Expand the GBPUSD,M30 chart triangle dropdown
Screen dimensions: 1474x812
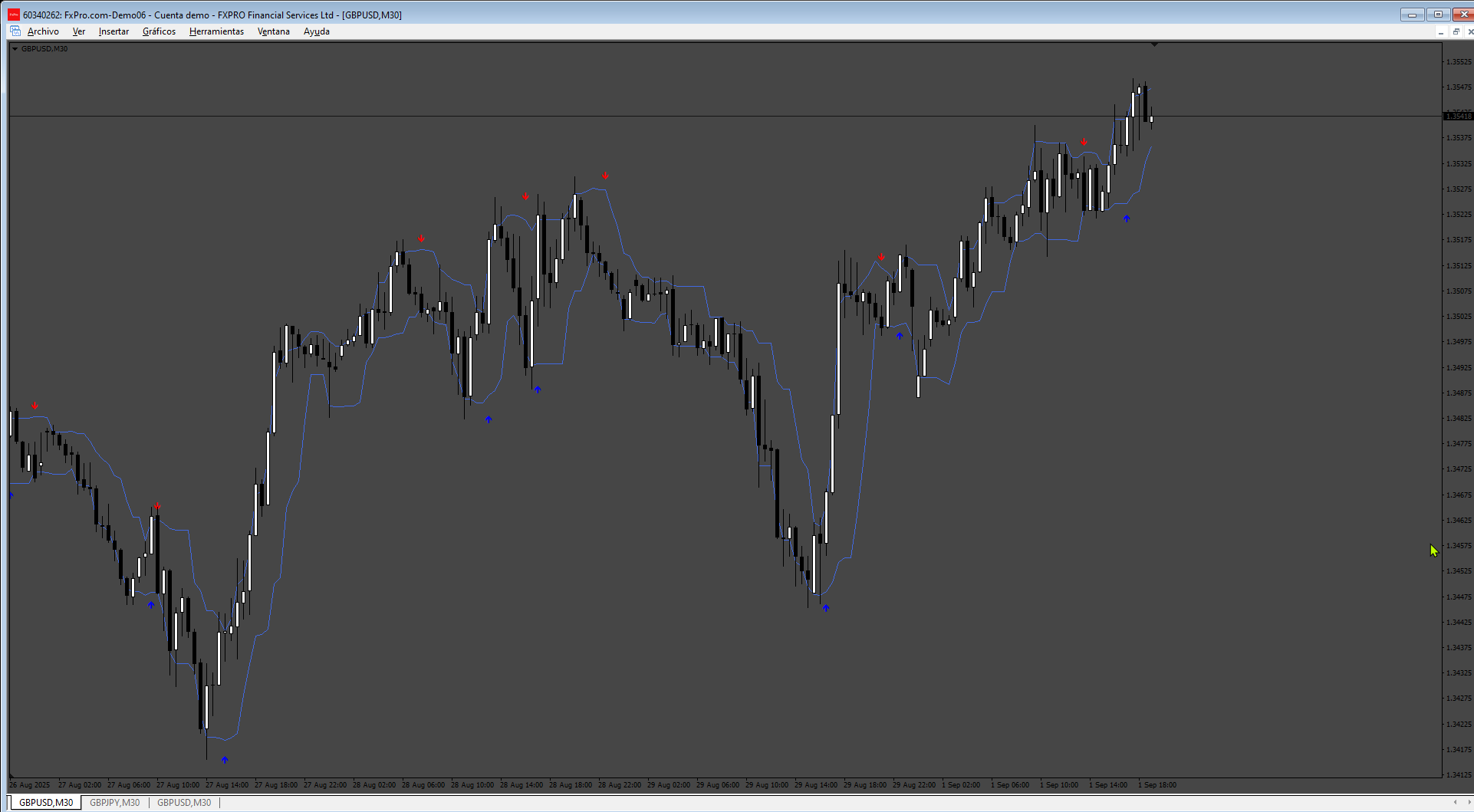15,49
